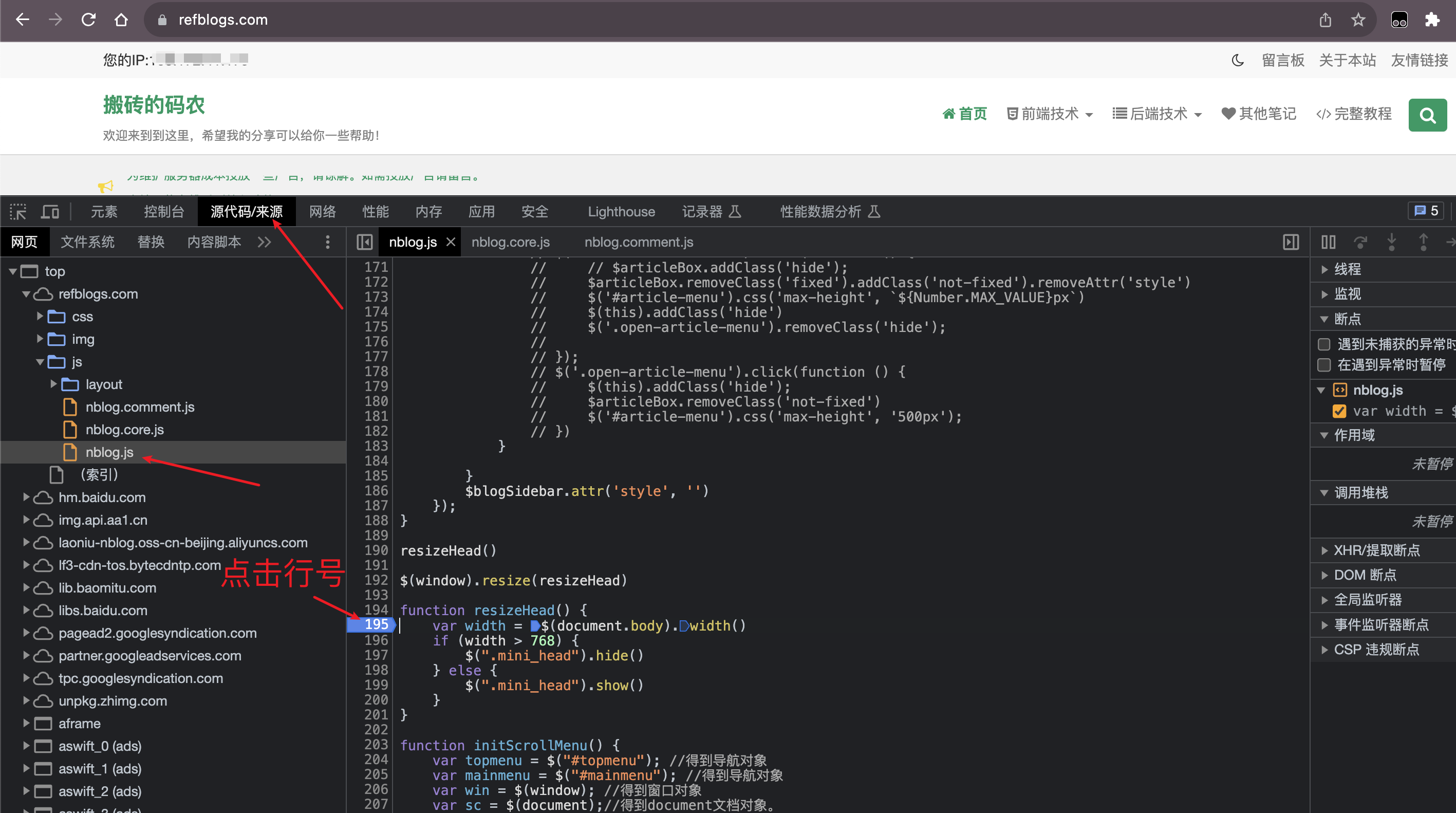Viewport: 1456px width, 813px height.
Task: Toggle the device toolbar icon
Action: point(50,212)
